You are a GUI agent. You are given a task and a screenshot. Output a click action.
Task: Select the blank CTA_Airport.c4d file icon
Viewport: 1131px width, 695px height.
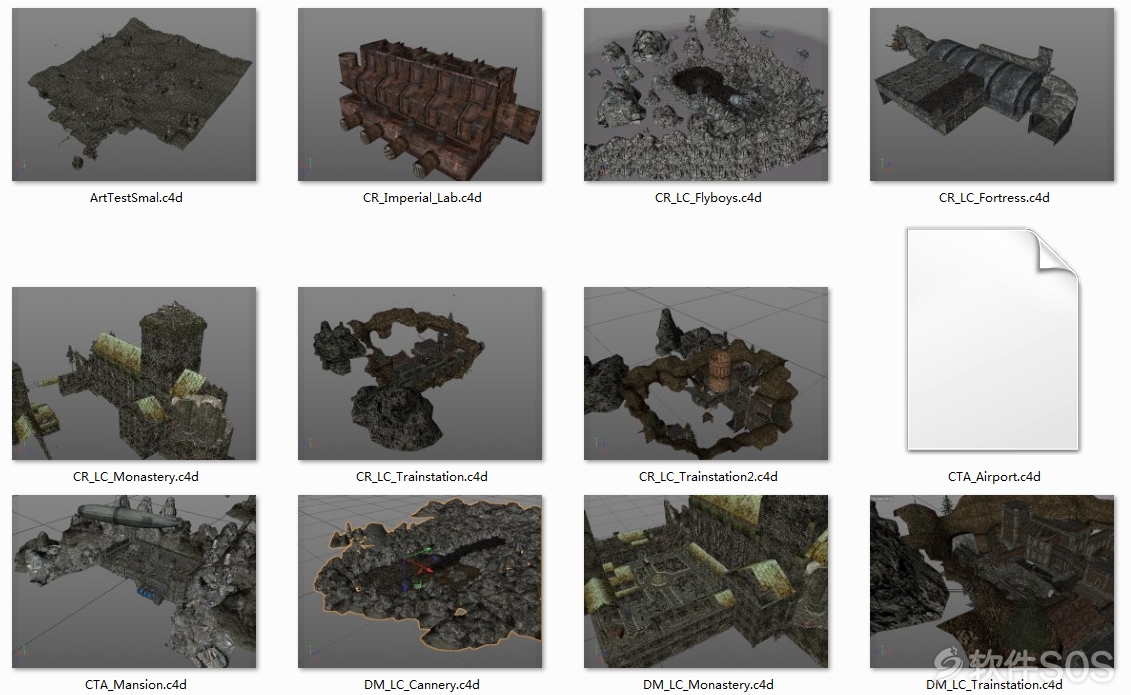(993, 340)
